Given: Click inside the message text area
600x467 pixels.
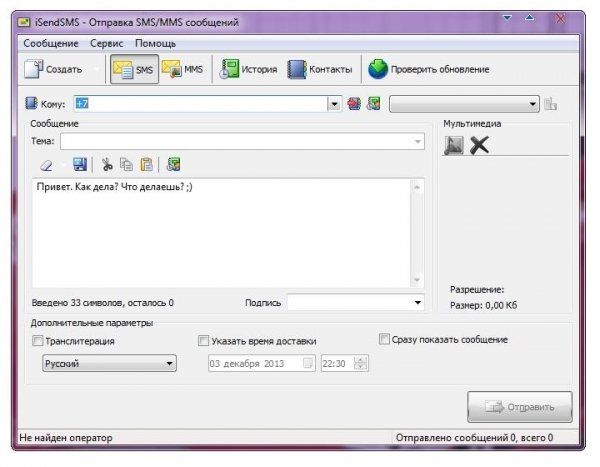Looking at the screenshot, I should pyautogui.click(x=221, y=233).
